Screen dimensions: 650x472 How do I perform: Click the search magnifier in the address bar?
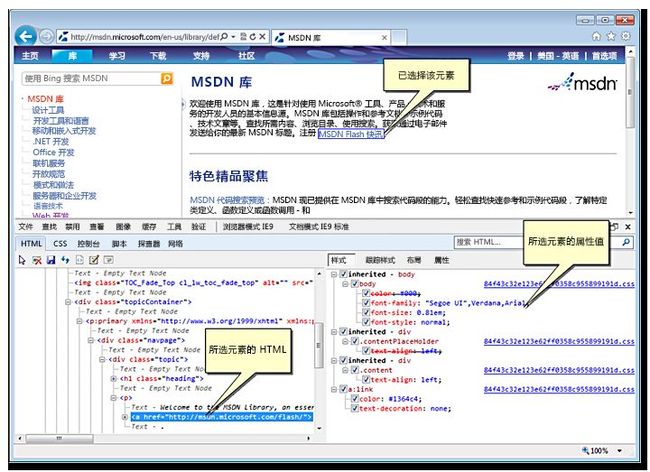pyautogui.click(x=224, y=37)
